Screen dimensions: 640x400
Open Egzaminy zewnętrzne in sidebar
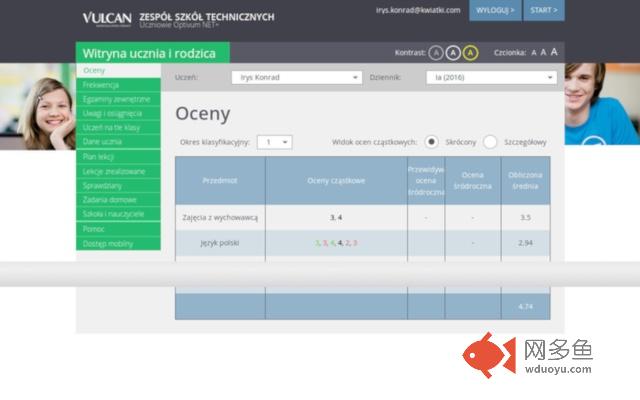(118, 99)
